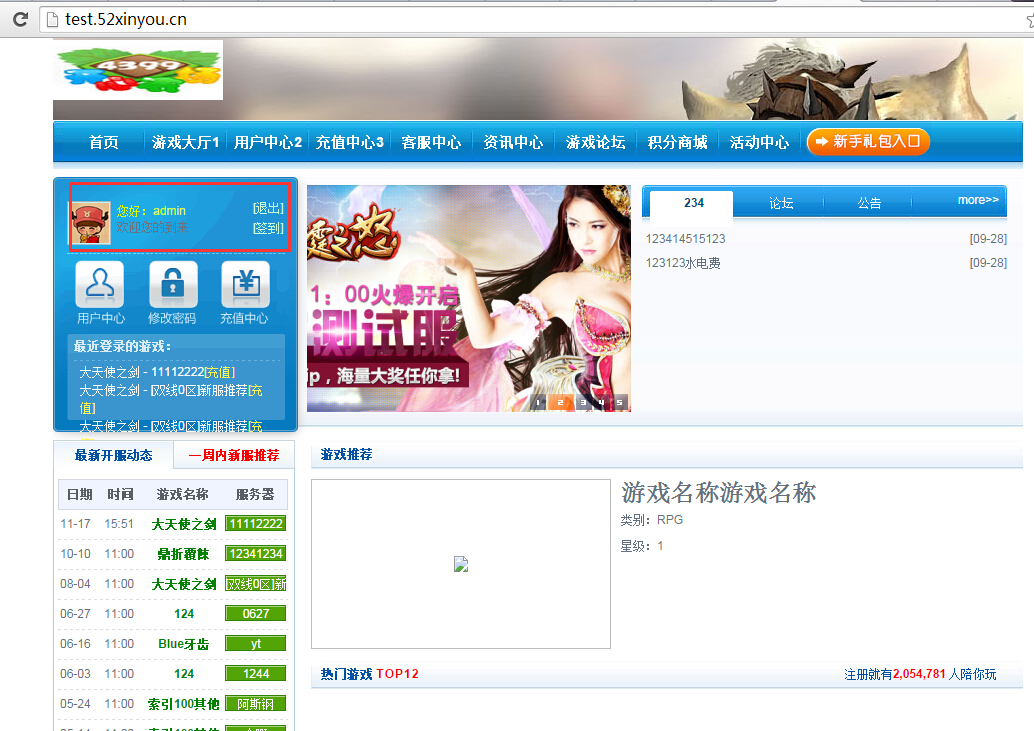Click the 签到 sign-in link
The image size is (1034, 731).
click(x=268, y=228)
